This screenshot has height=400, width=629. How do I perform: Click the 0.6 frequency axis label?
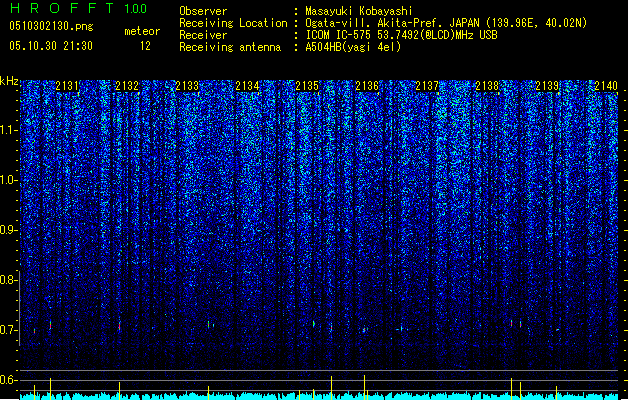8,380
